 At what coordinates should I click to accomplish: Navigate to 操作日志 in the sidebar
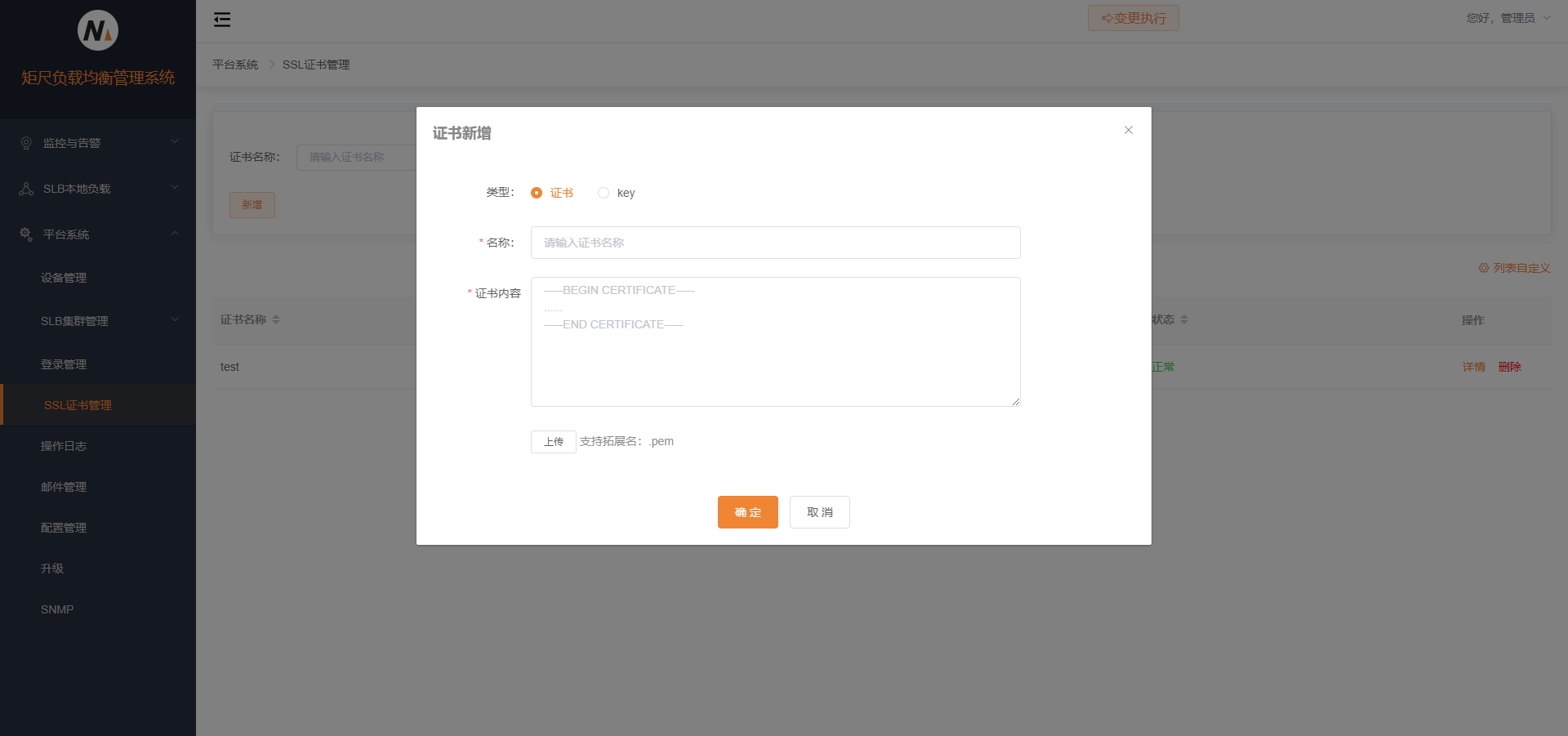pyautogui.click(x=65, y=445)
